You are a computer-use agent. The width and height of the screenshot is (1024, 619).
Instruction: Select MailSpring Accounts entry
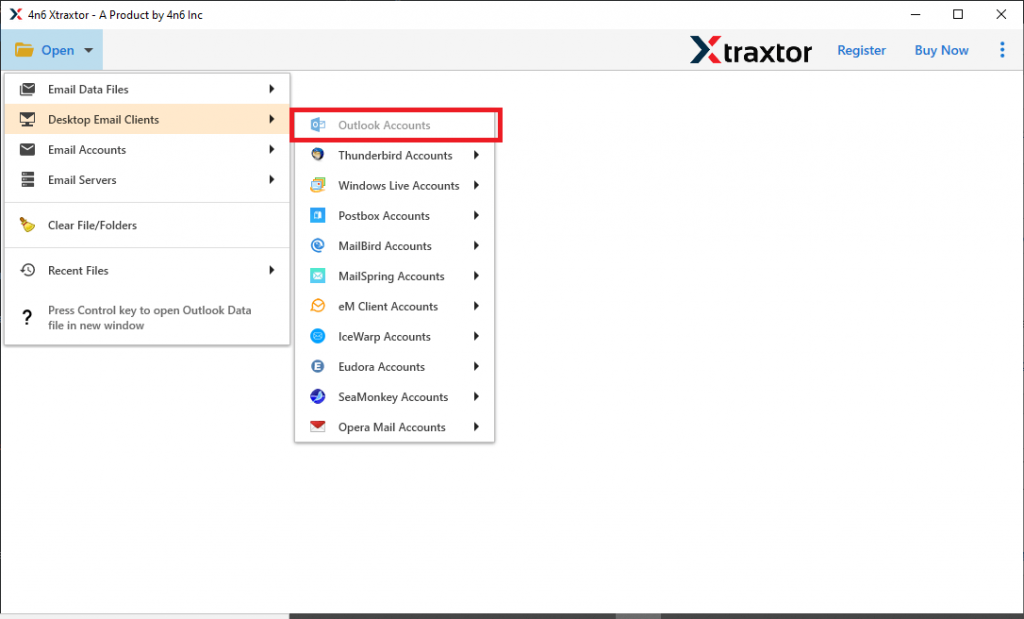click(394, 276)
